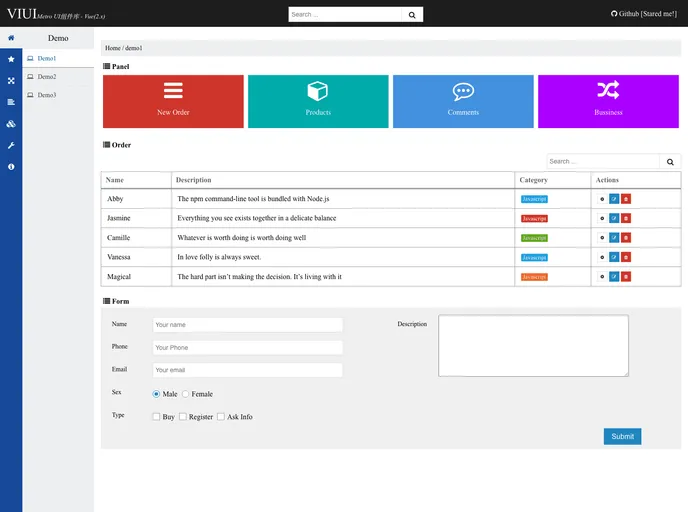Delete the Jasmine row
688x512 pixels.
pos(626,218)
